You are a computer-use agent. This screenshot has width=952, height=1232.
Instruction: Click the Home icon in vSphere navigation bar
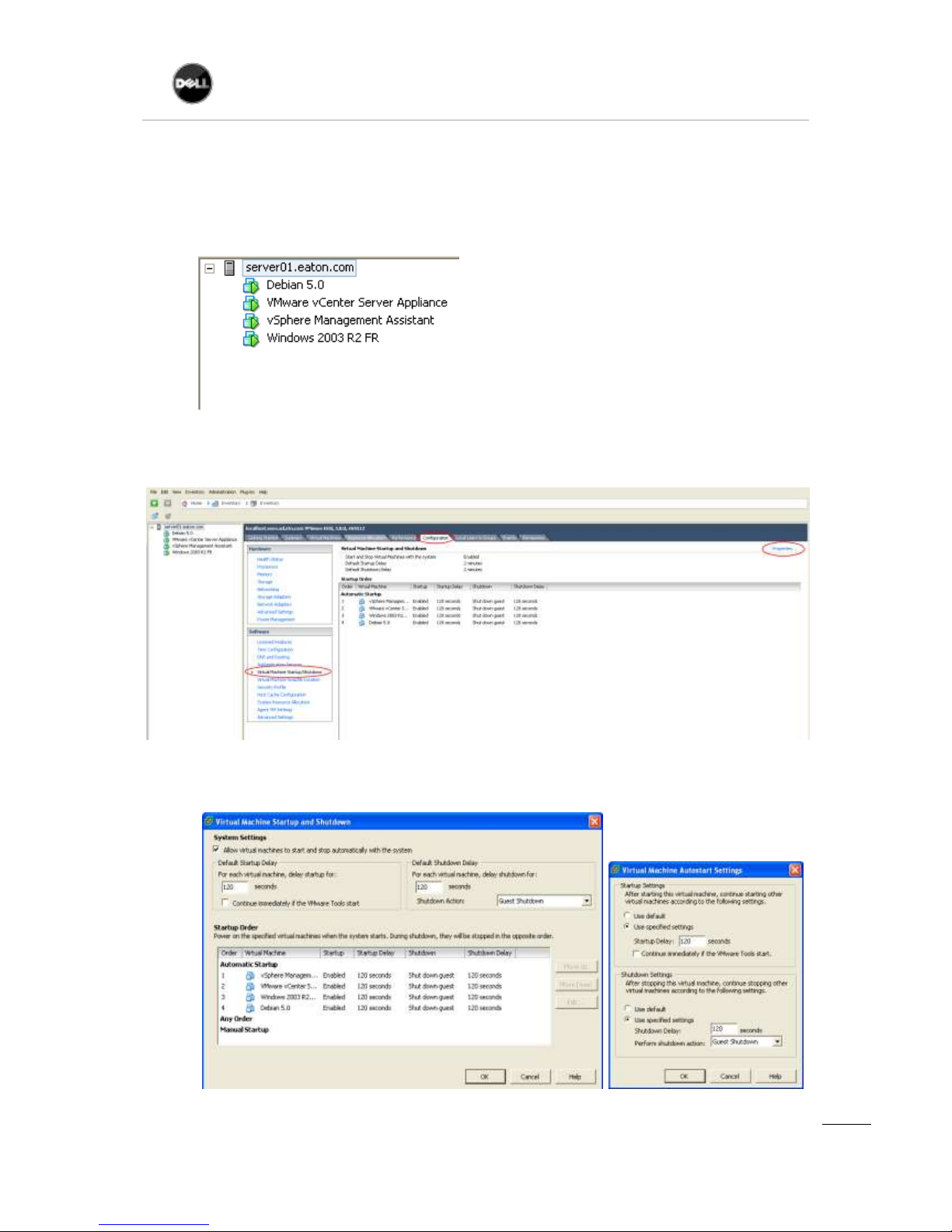185,504
